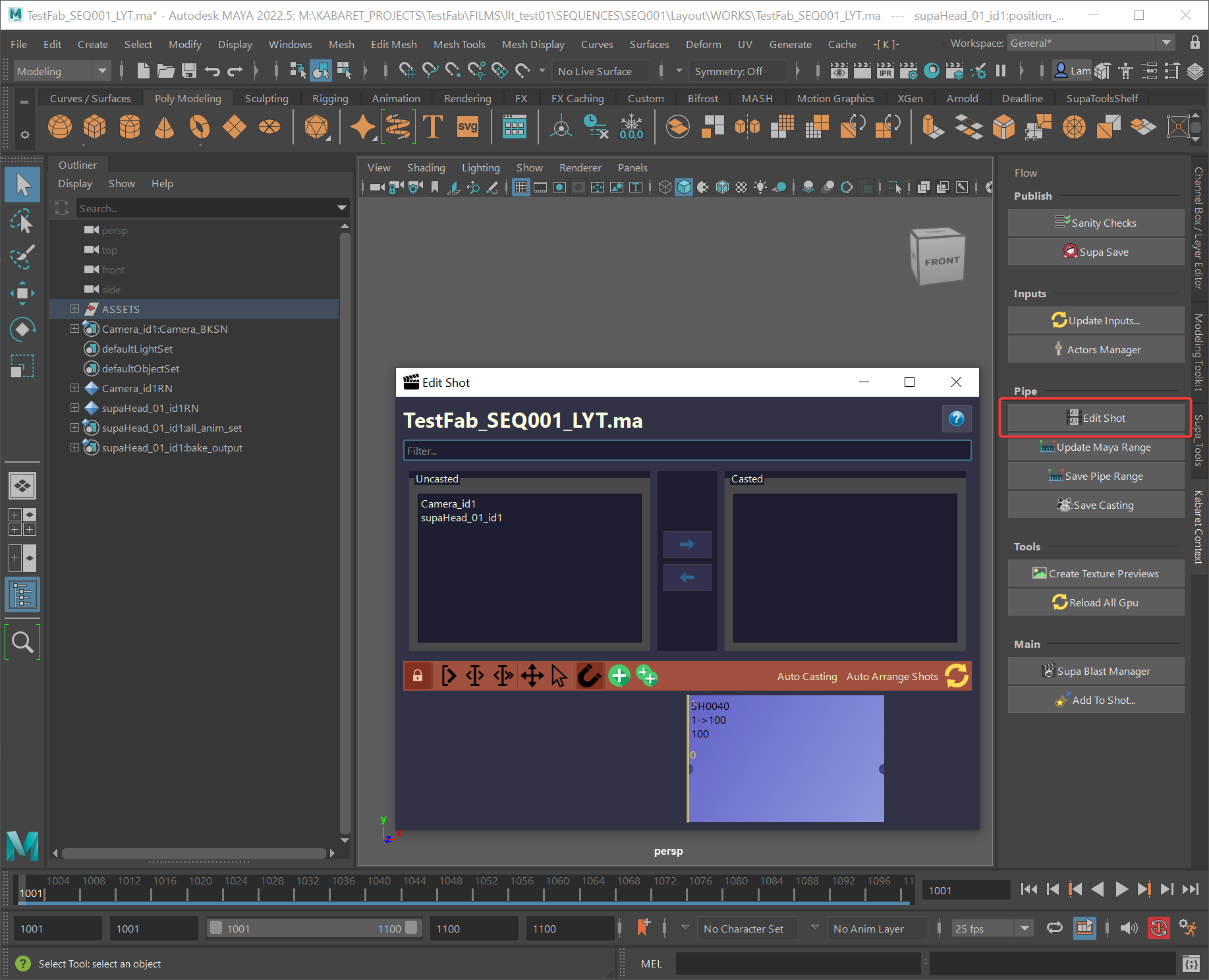Click the script editor icon bottom right
The height and width of the screenshot is (980, 1209).
1191,964
